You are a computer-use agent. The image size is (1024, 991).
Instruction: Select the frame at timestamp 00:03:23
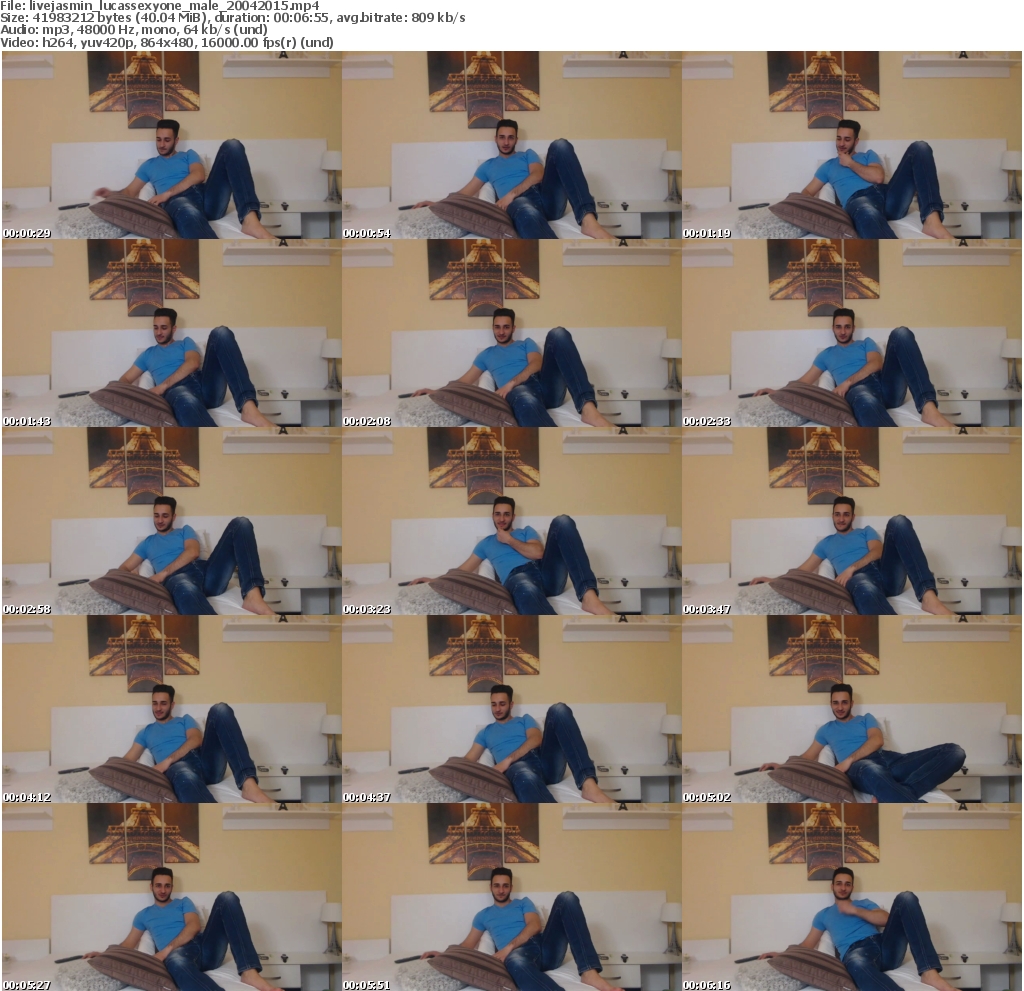coord(512,521)
